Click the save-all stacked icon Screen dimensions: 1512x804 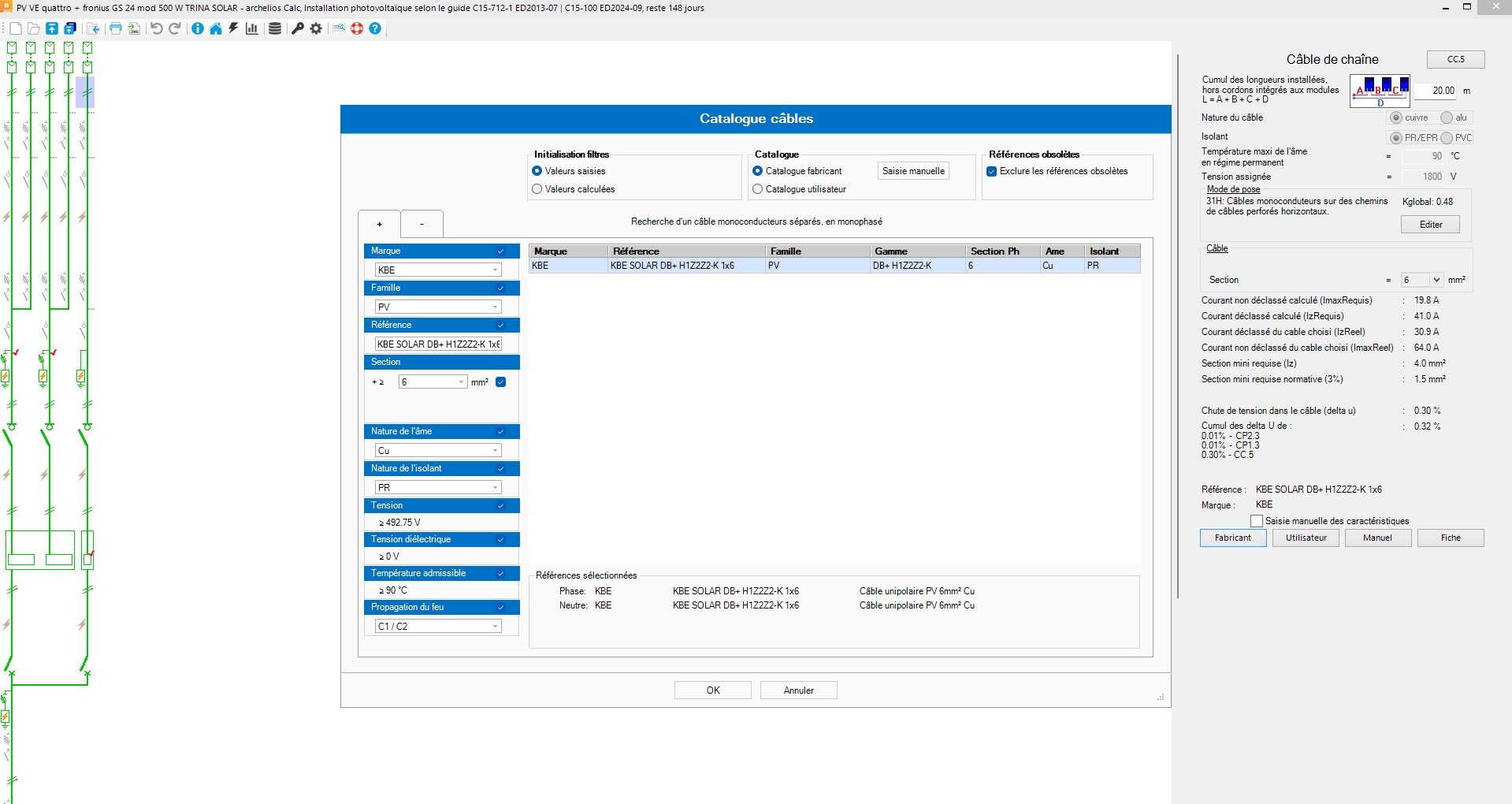pos(70,28)
